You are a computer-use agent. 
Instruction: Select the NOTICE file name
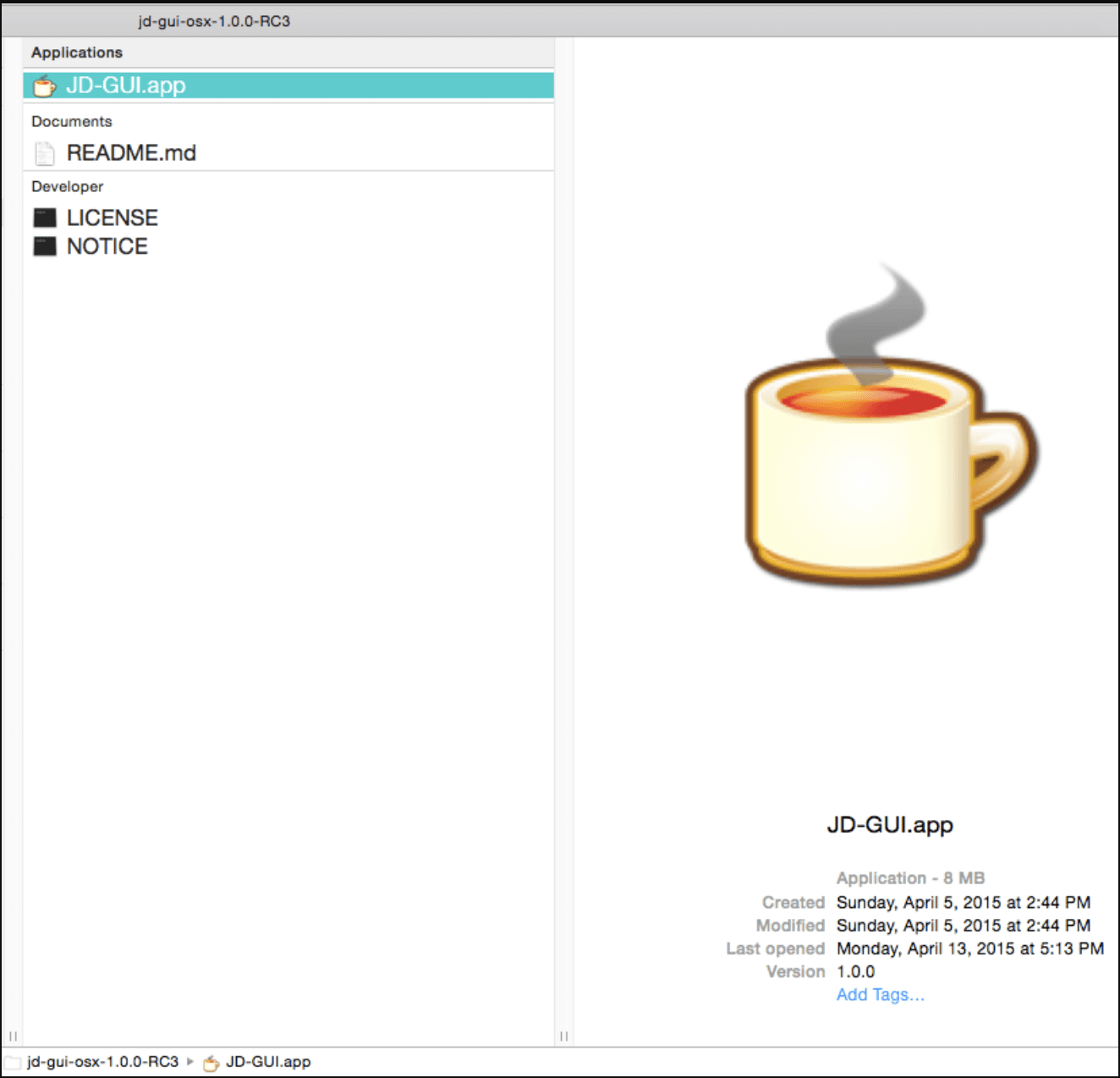pos(107,246)
